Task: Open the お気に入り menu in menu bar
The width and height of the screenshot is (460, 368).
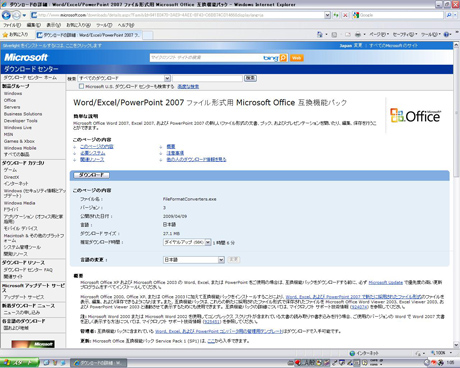Action: [78, 25]
